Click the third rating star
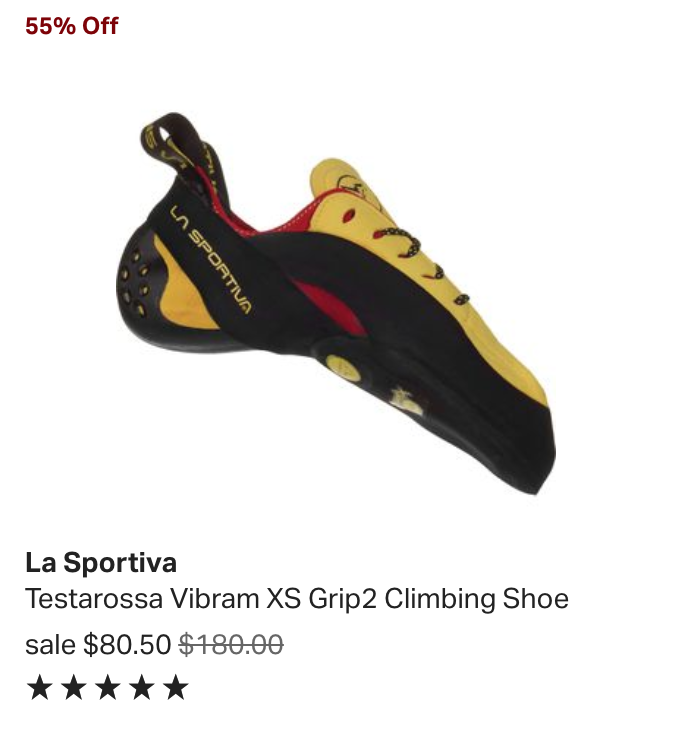Screen dimensions: 674x732 108,687
